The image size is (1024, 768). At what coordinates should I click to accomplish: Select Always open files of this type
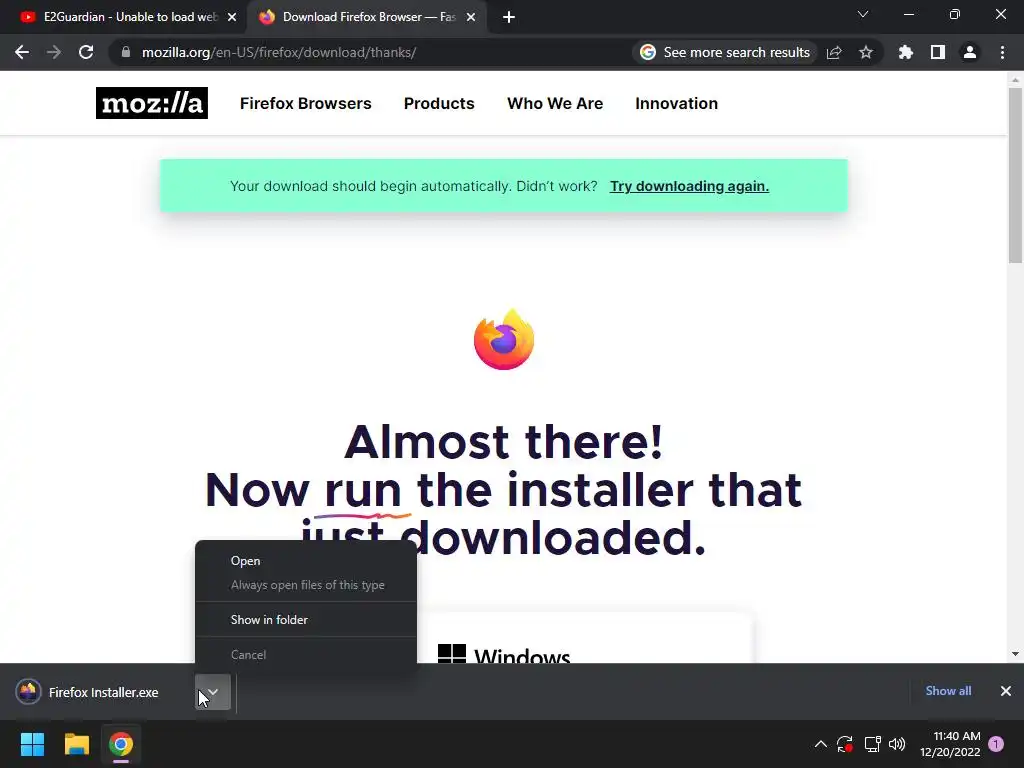(x=306, y=585)
